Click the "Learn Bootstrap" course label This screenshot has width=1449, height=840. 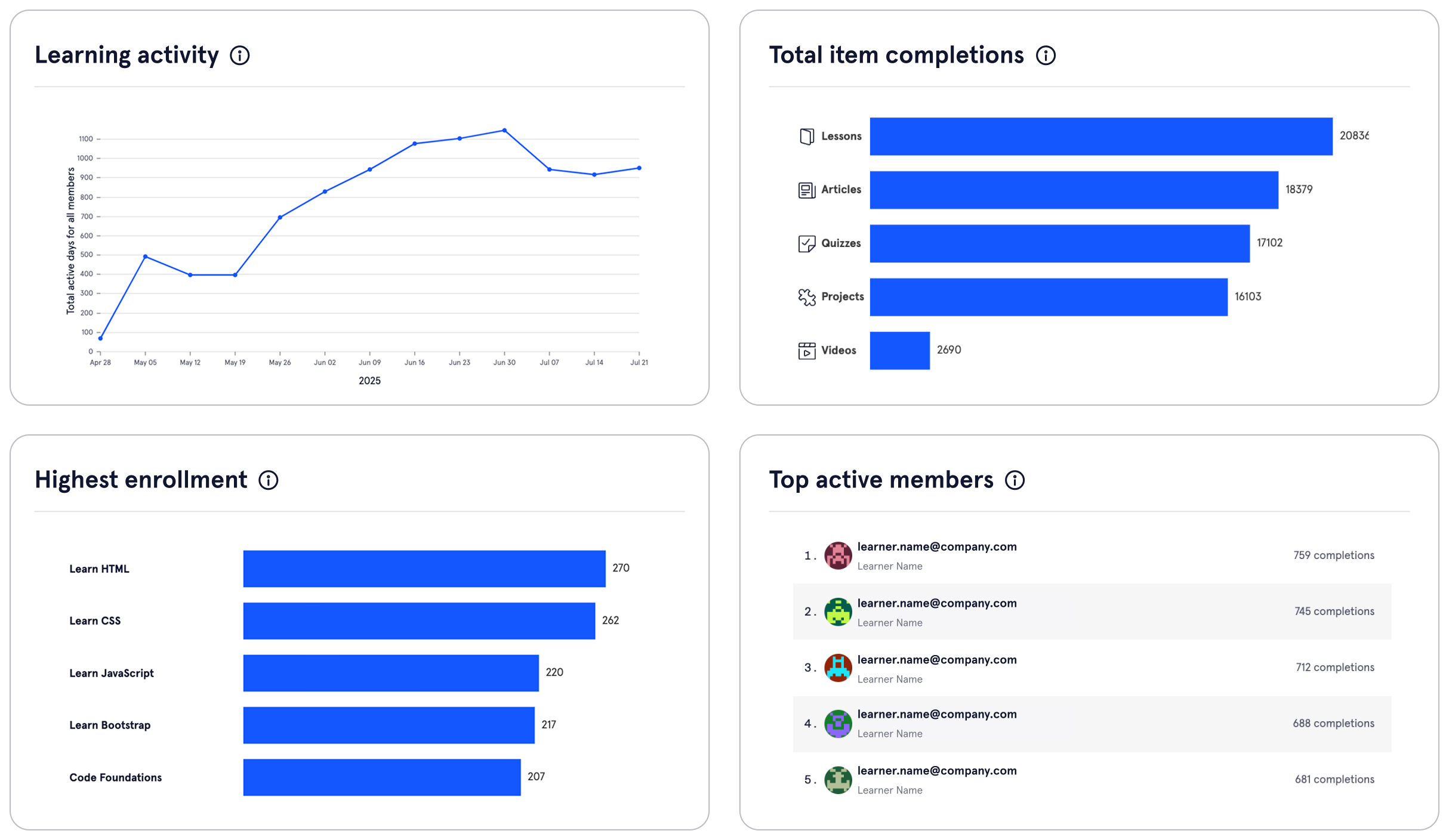(x=110, y=725)
